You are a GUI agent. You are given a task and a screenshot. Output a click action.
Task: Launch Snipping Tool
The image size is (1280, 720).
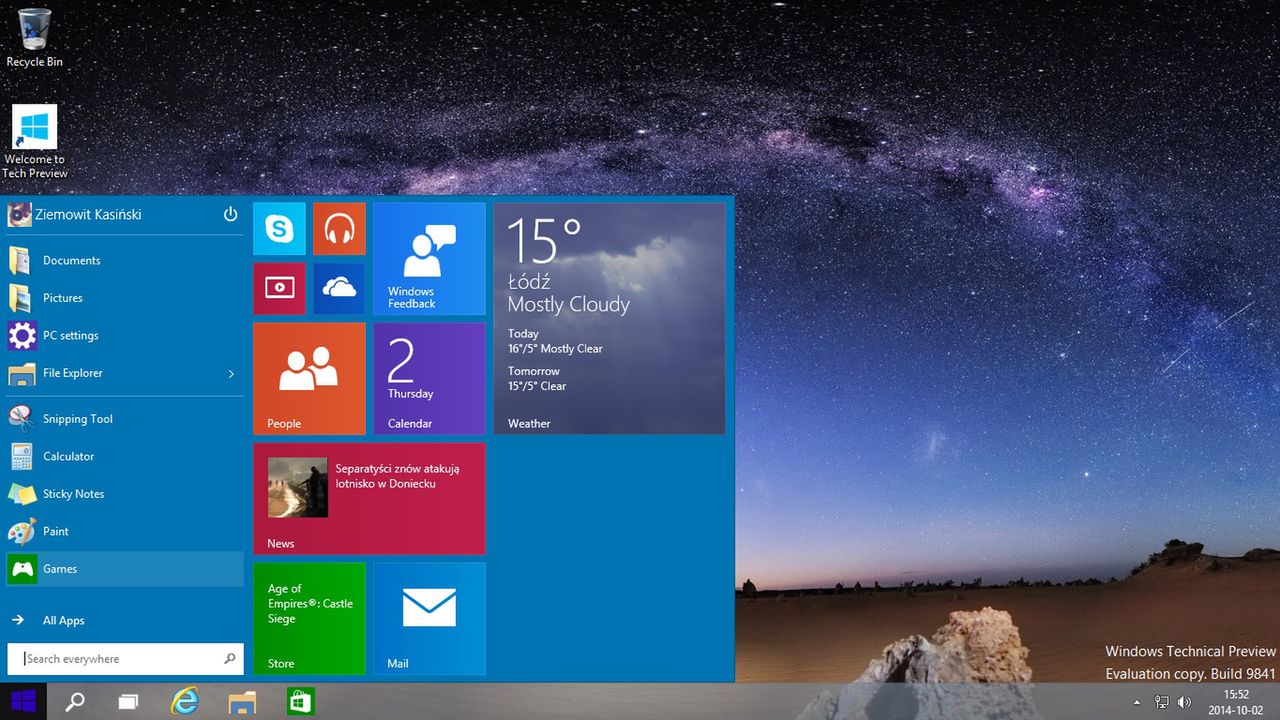pos(125,419)
